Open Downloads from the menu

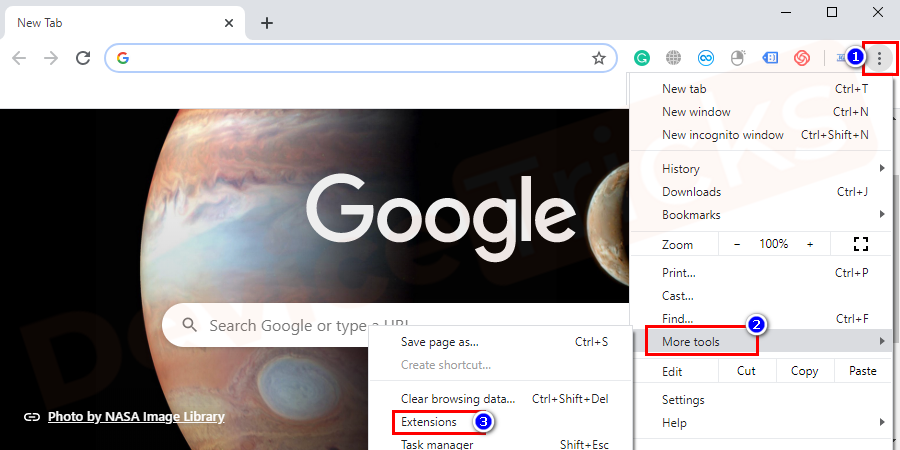click(x=761, y=192)
